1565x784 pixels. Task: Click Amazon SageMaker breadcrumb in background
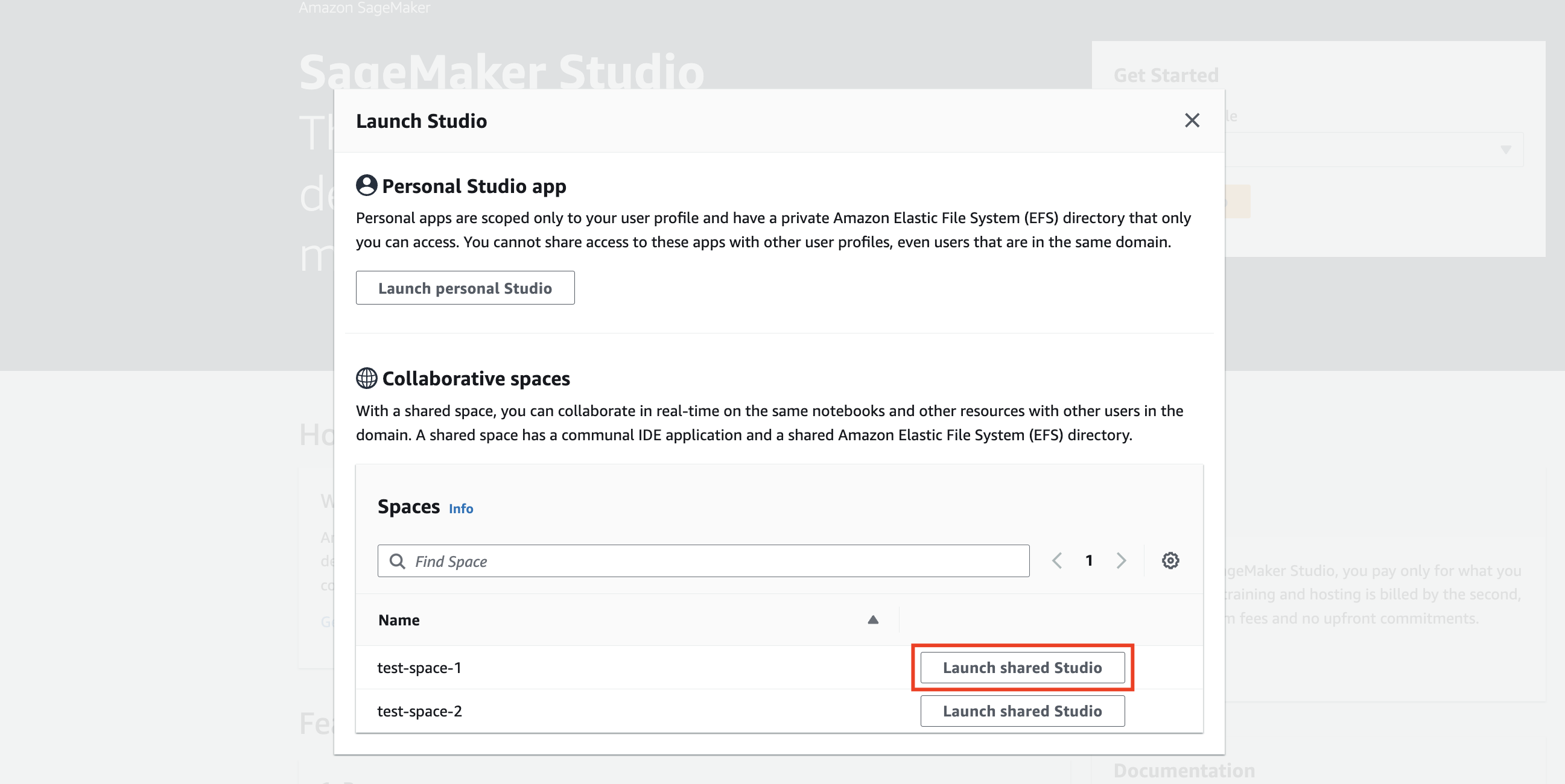364,8
